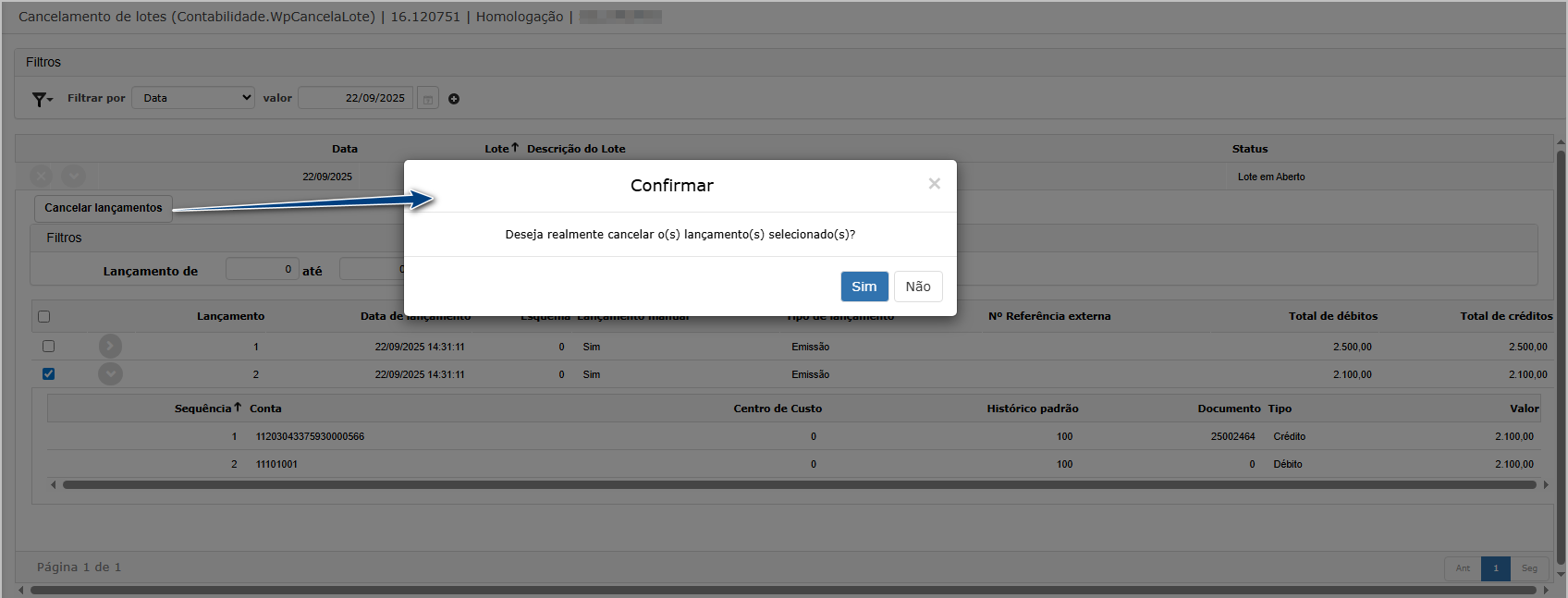Image resolution: width=1568 pixels, height=598 pixels.
Task: Open the Filtrar por Data dropdown
Action: [x=193, y=98]
